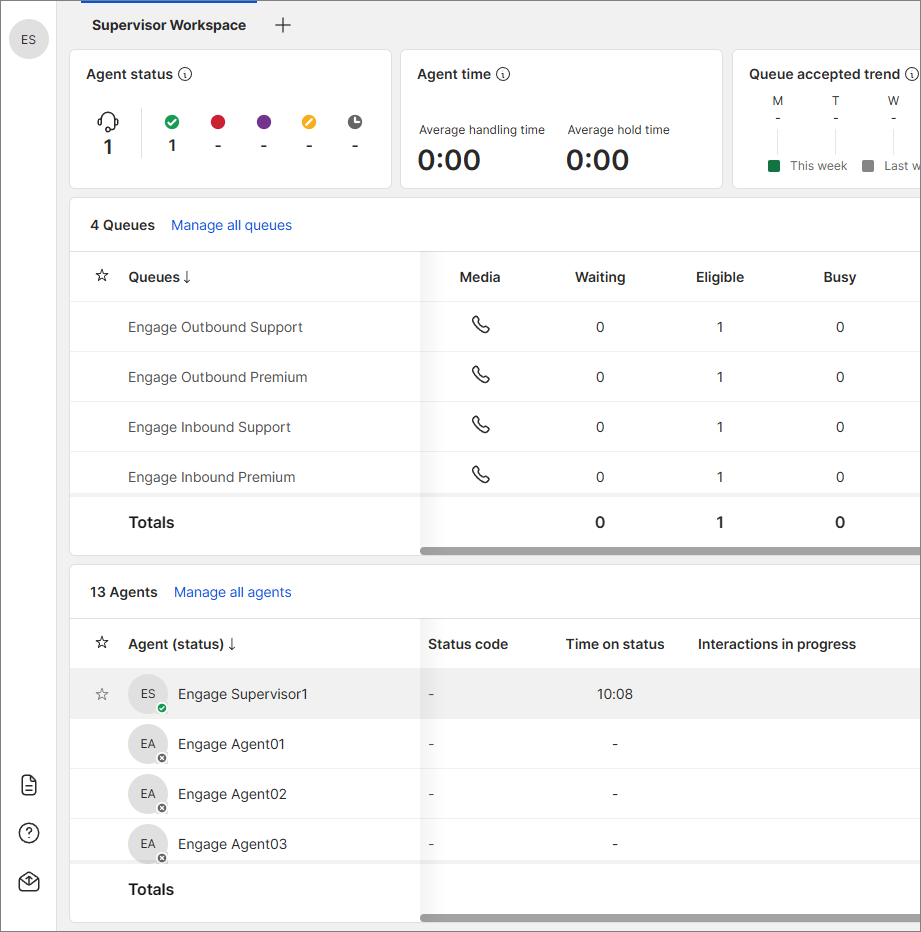Click the Status code column header
The image size is (921, 932).
point(468,644)
